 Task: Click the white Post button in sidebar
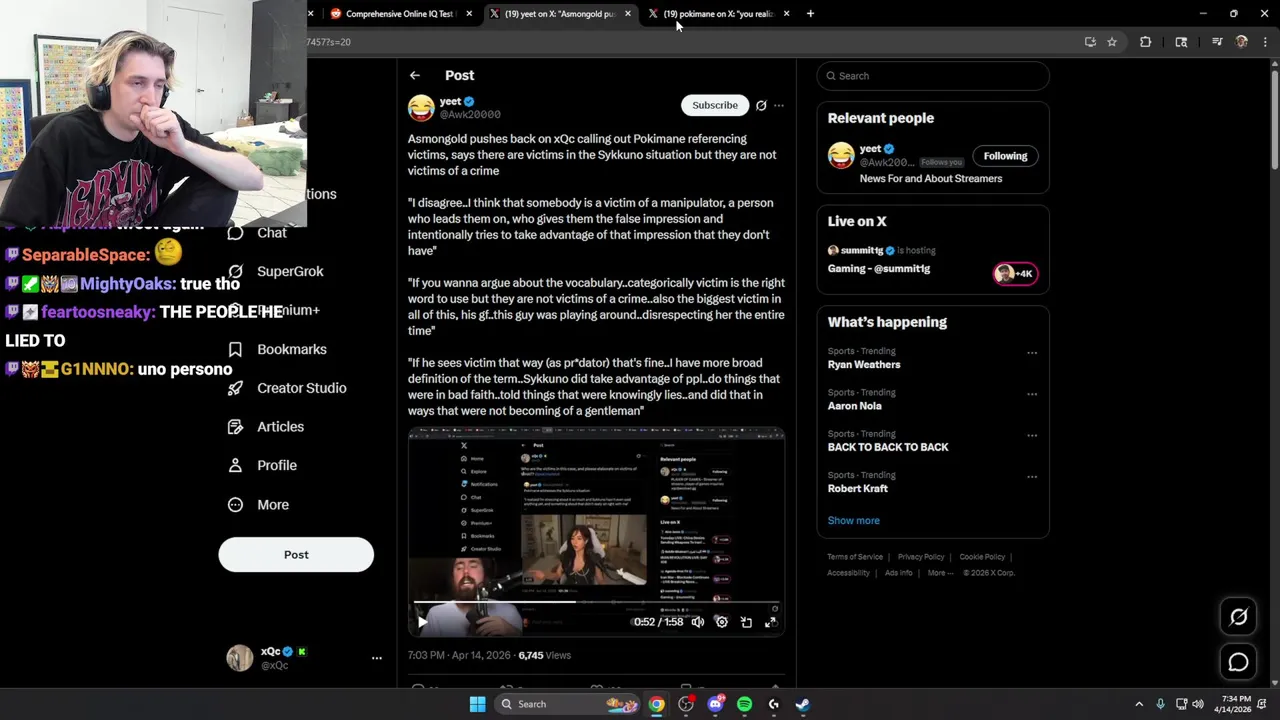pyautogui.click(x=296, y=555)
